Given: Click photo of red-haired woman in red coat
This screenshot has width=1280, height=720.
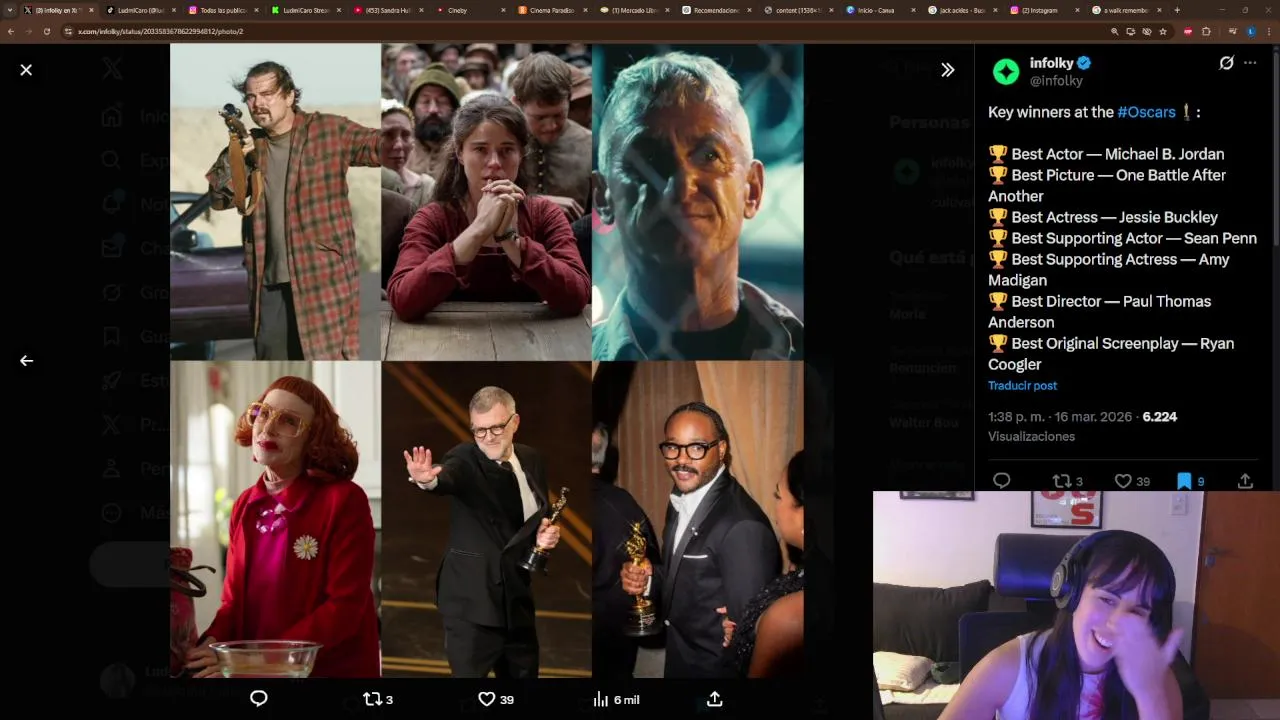Looking at the screenshot, I should pyautogui.click(x=275, y=519).
